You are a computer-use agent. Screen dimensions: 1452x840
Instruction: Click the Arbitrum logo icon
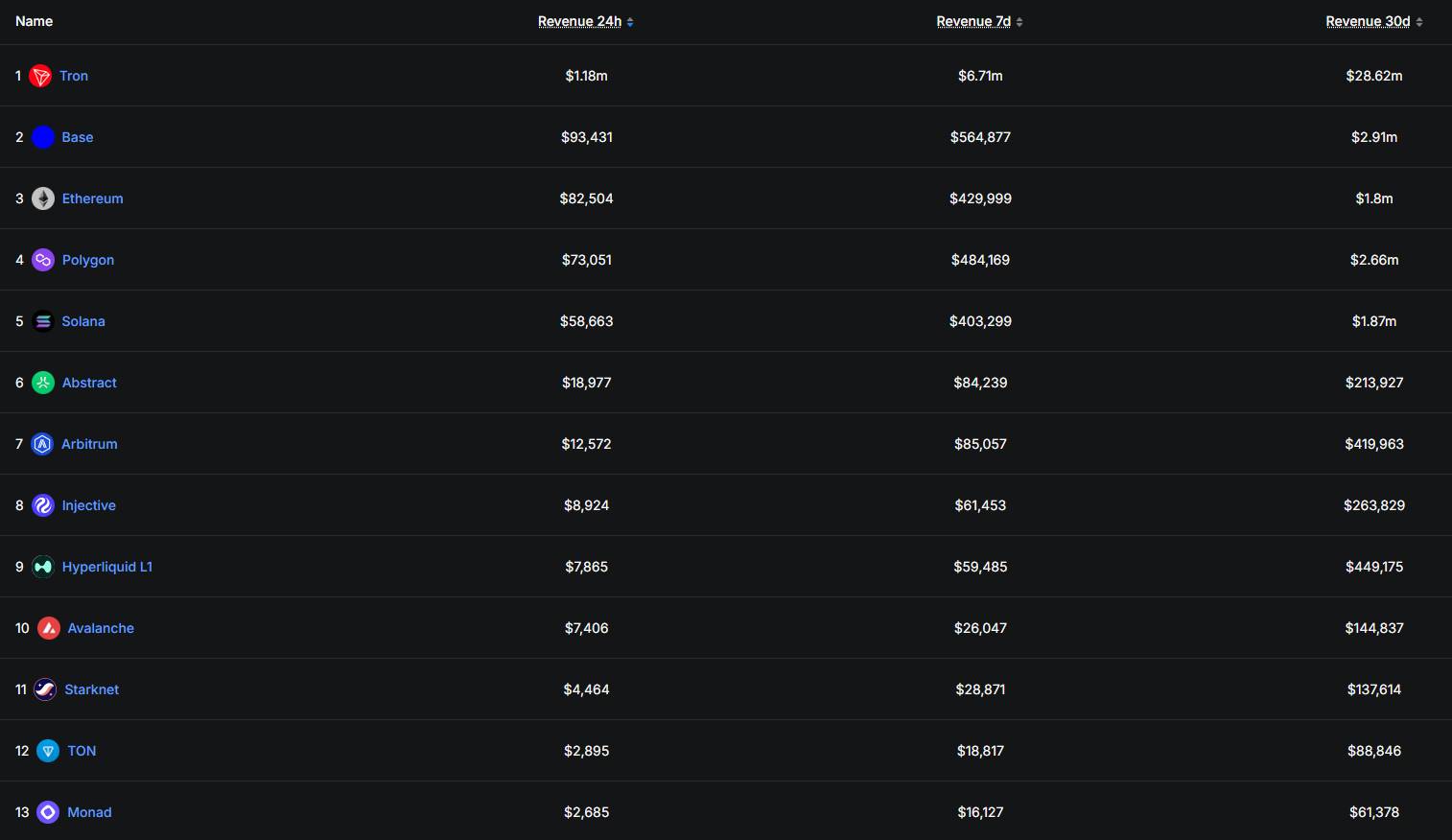[42, 444]
